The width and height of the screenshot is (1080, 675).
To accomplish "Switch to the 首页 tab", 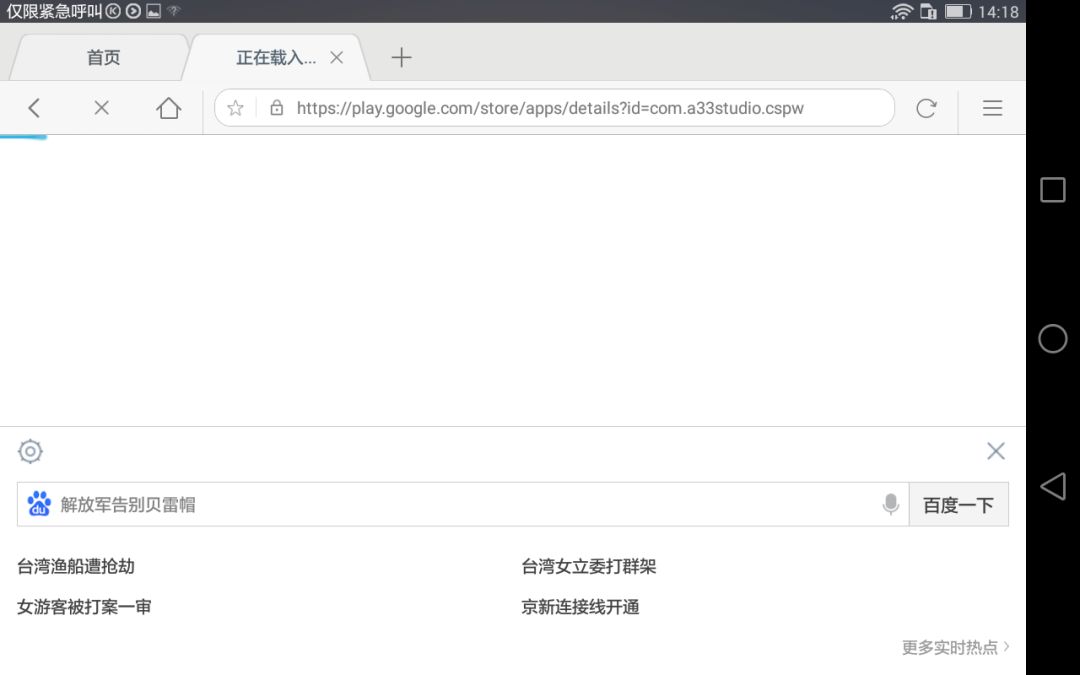I will [103, 57].
